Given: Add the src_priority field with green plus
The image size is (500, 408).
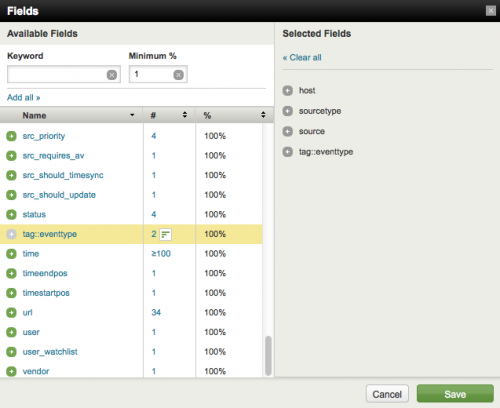Looking at the screenshot, I should 11,136.
